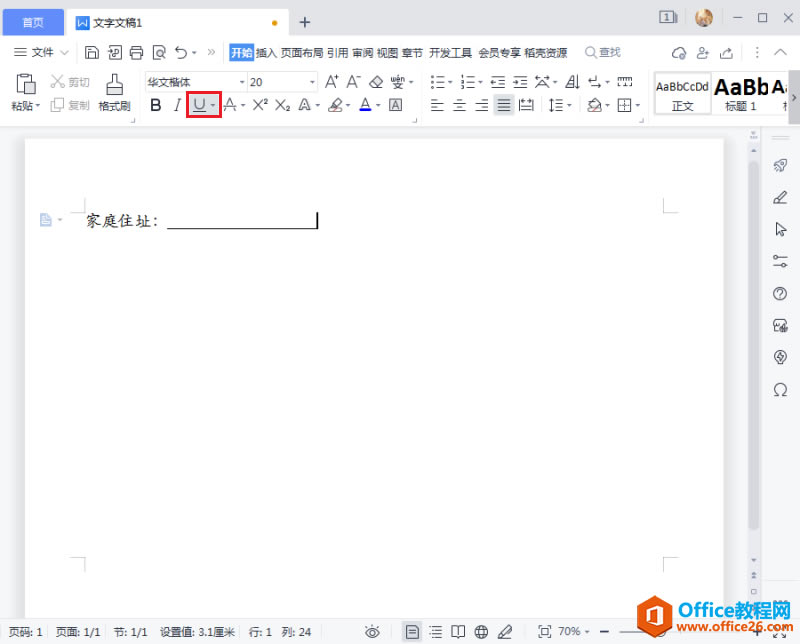Toggle justify alignment
Screen dimensions: 800x644
(x=504, y=106)
